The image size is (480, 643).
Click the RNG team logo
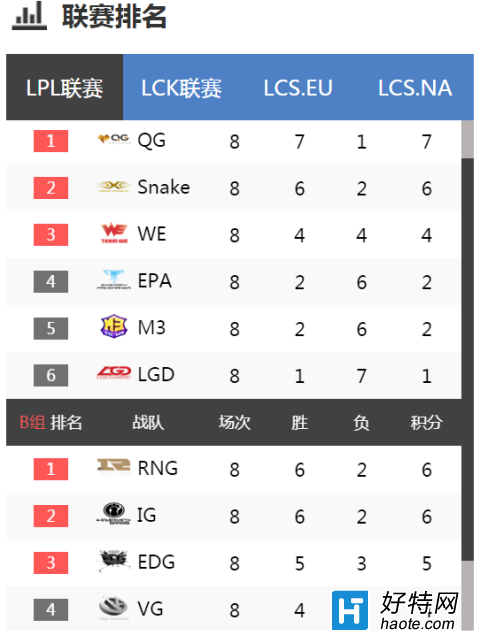(x=114, y=467)
